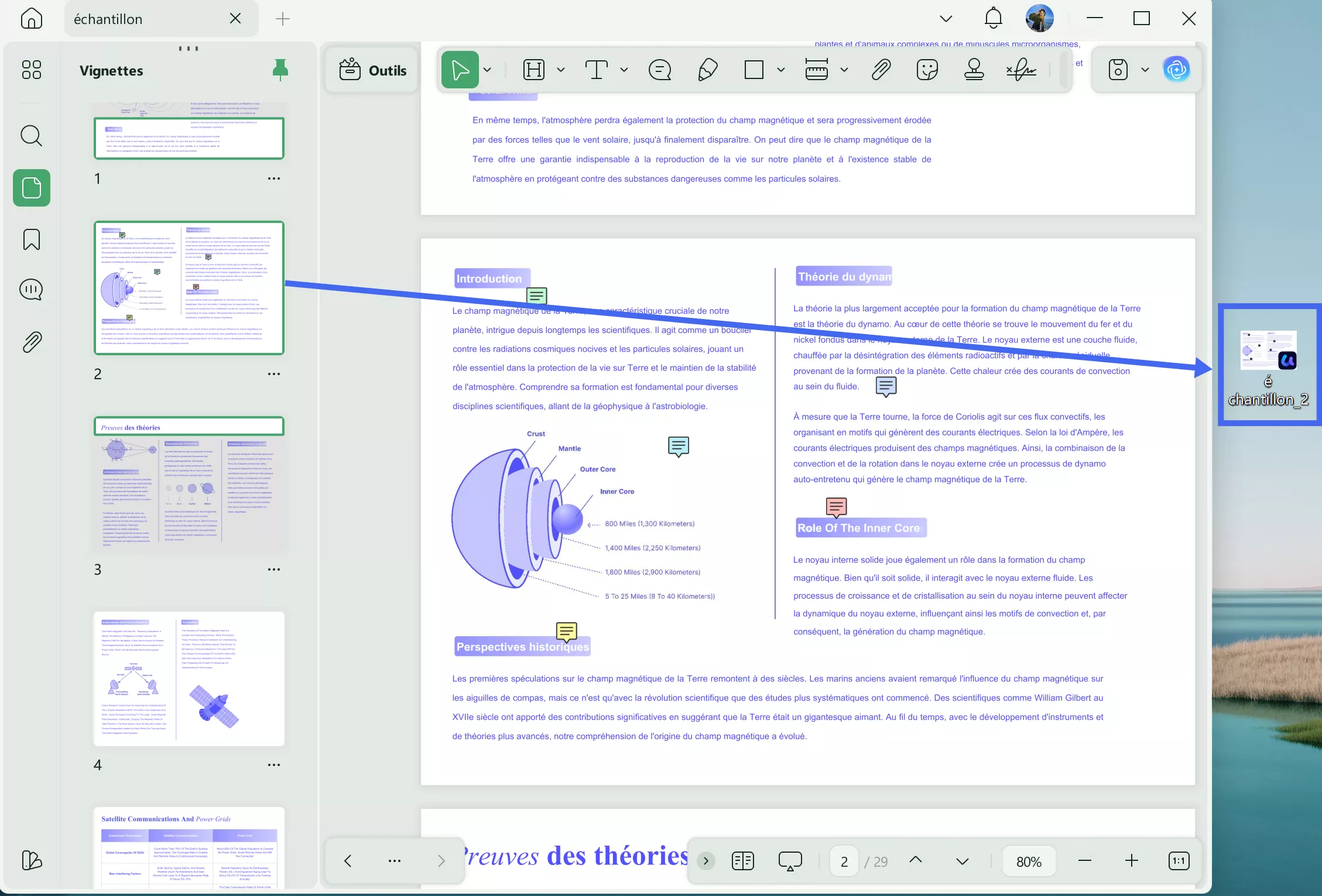1322x896 pixels.
Task: Expand Text tool dropdown arrow
Action: (624, 70)
